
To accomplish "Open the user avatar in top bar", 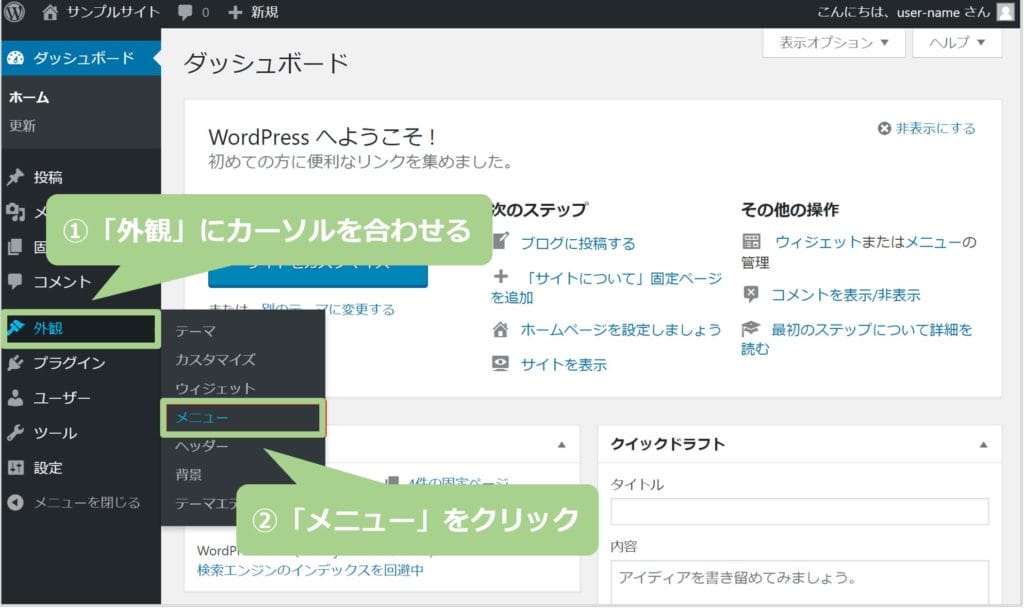I will (x=1005, y=13).
